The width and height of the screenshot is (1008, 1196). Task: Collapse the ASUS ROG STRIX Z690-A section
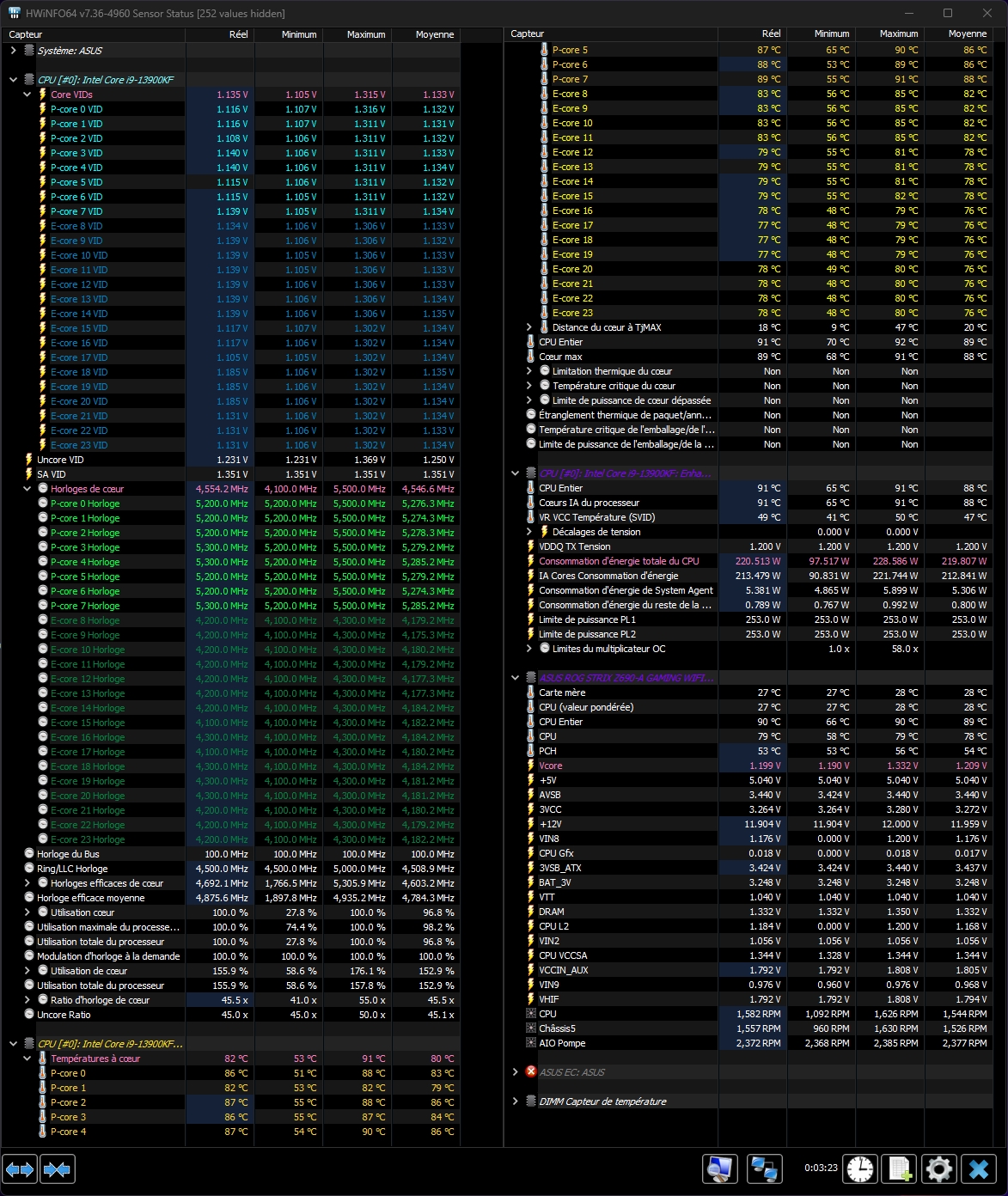pos(515,678)
